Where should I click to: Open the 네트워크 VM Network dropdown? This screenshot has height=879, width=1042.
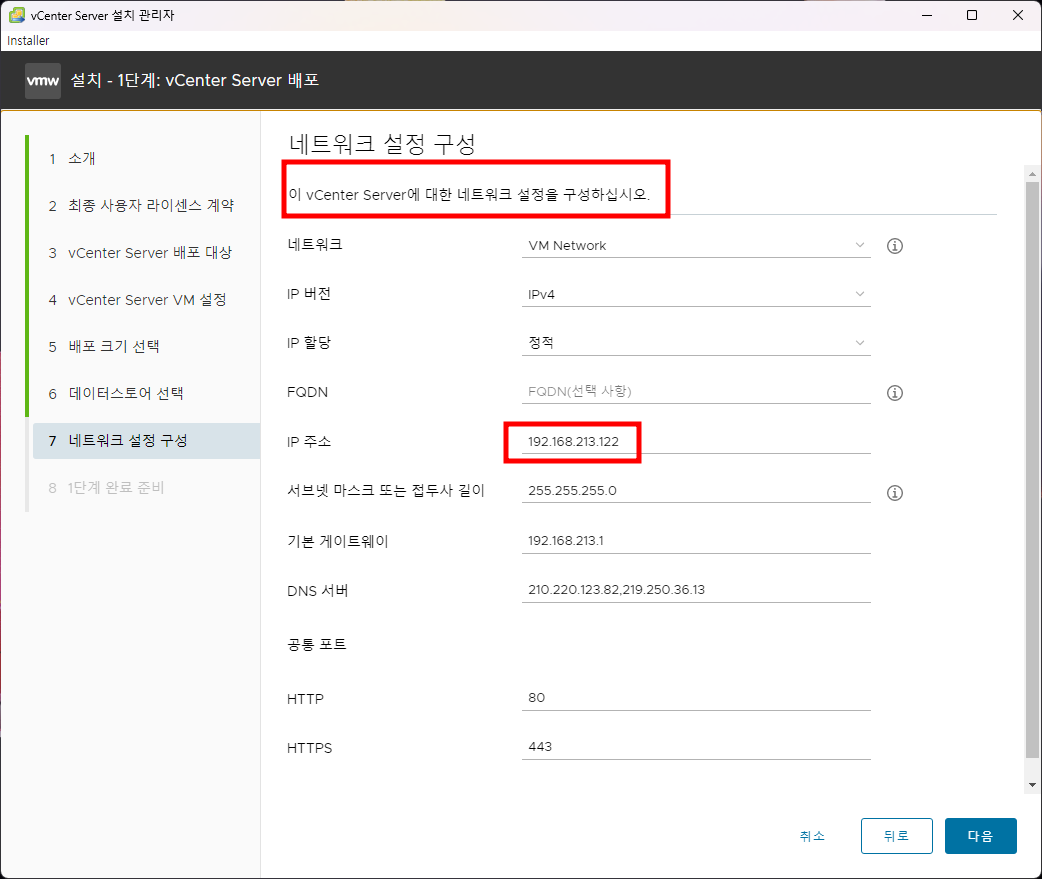[x=696, y=245]
